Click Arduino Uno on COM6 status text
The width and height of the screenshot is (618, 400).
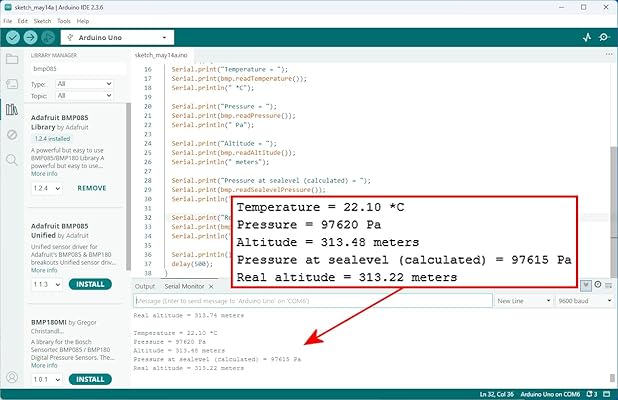[550, 394]
